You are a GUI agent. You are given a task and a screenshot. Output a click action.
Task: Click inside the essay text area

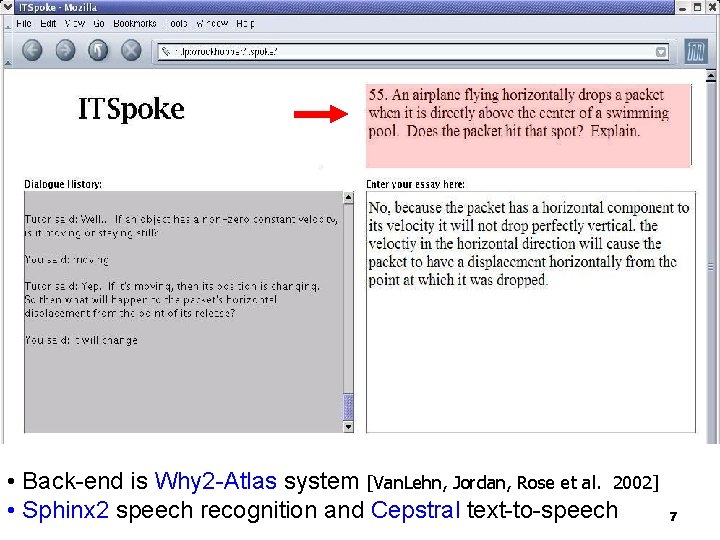point(531,312)
